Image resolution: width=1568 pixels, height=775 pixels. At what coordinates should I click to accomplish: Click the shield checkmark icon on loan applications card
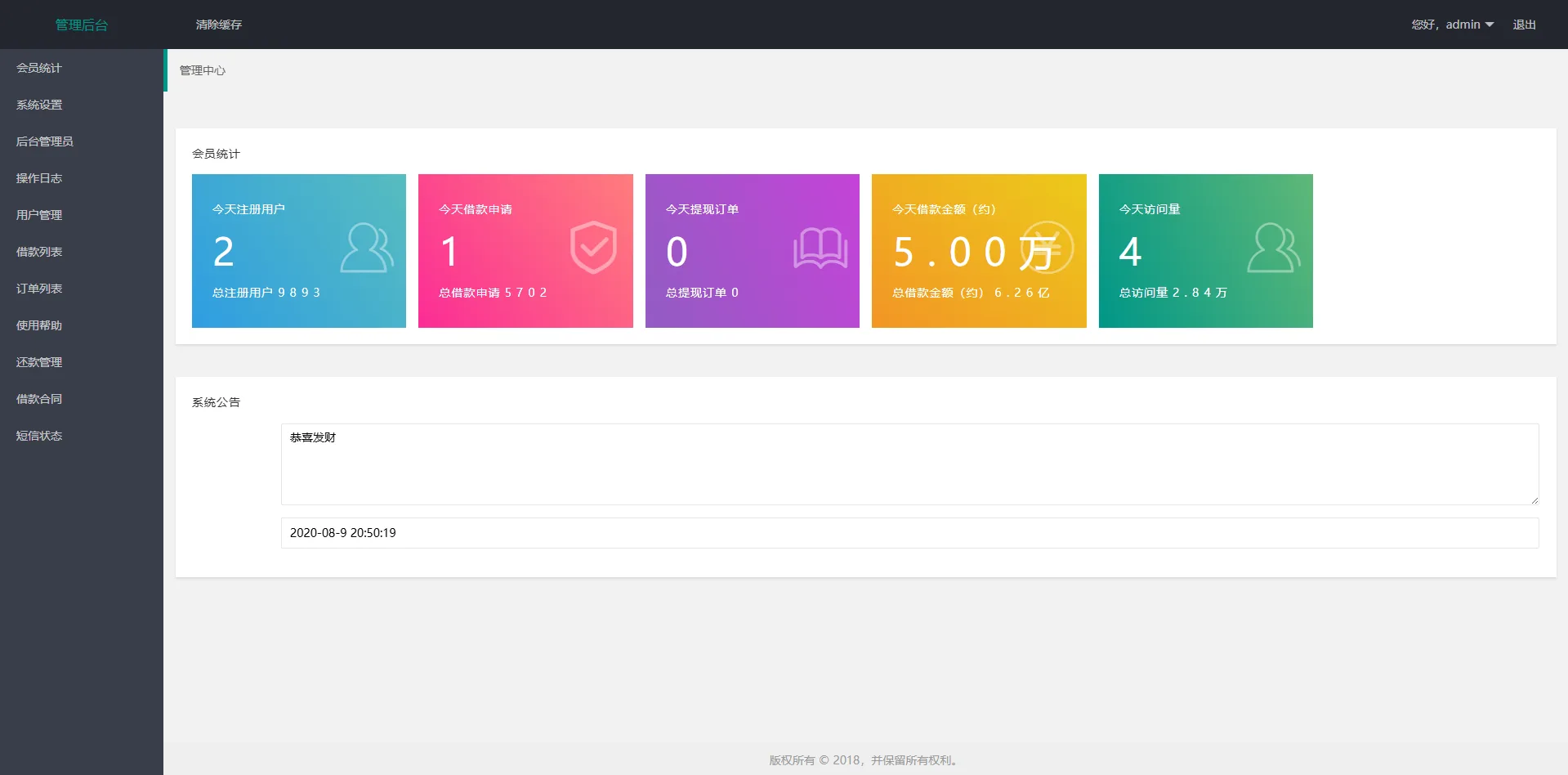click(593, 248)
